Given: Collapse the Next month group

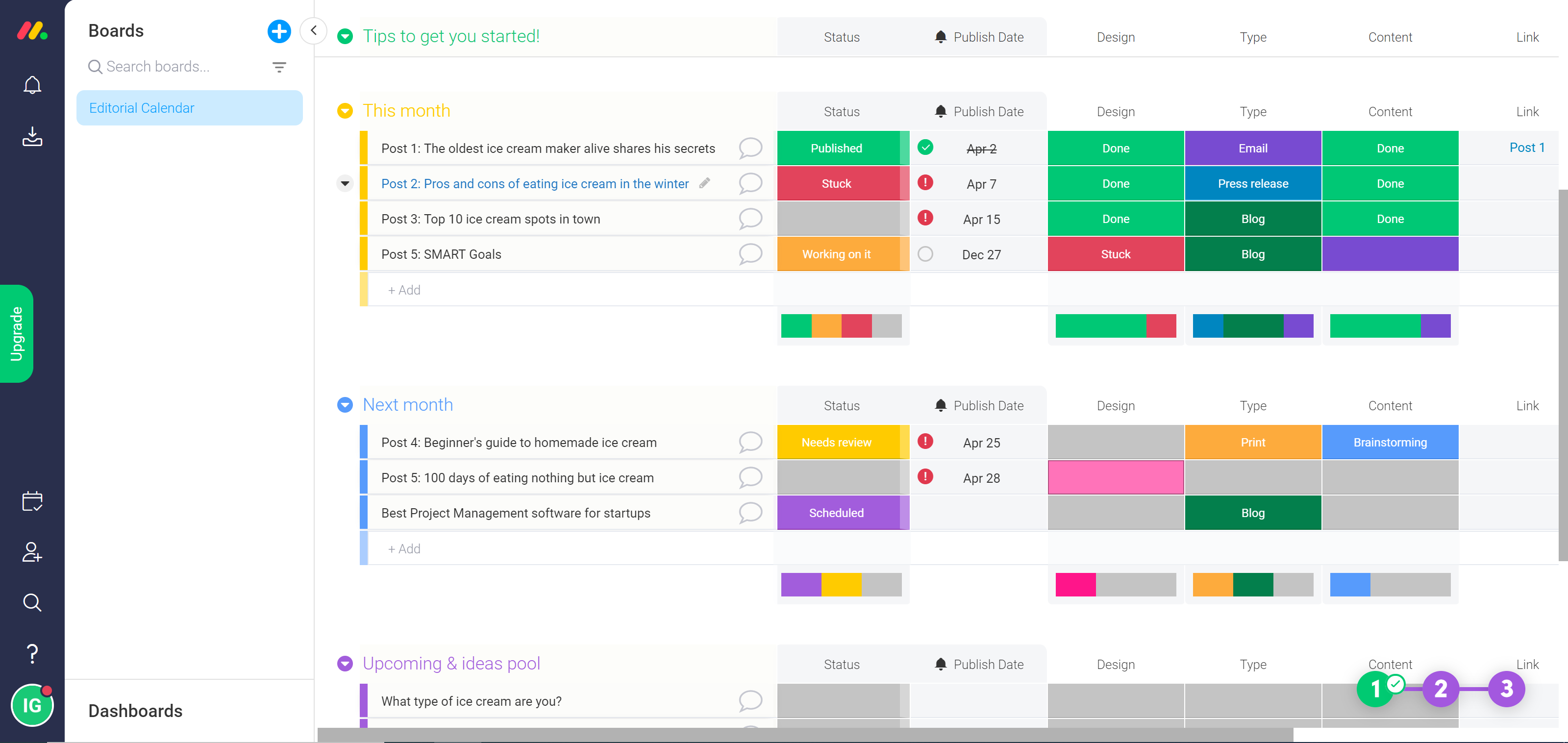Looking at the screenshot, I should tap(345, 405).
